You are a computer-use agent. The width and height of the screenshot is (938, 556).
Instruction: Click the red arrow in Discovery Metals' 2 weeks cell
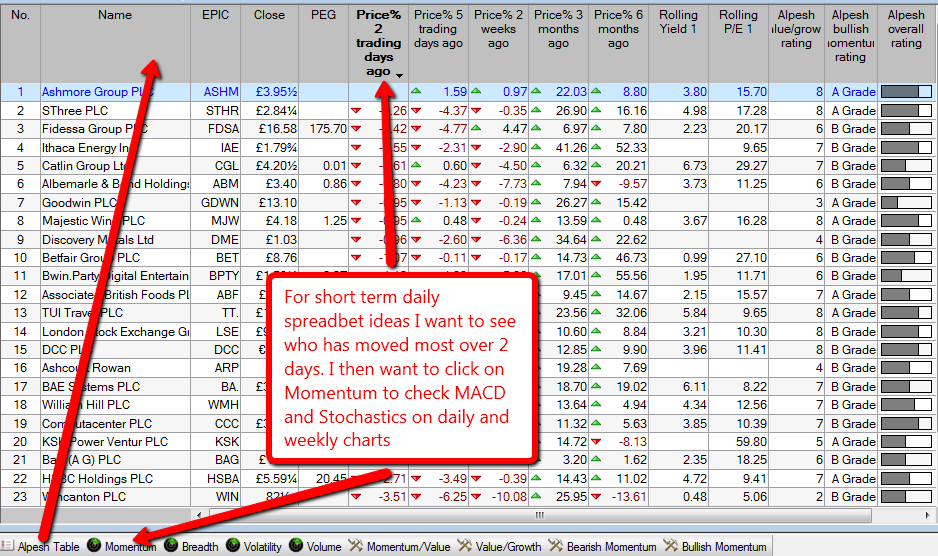(x=476, y=239)
